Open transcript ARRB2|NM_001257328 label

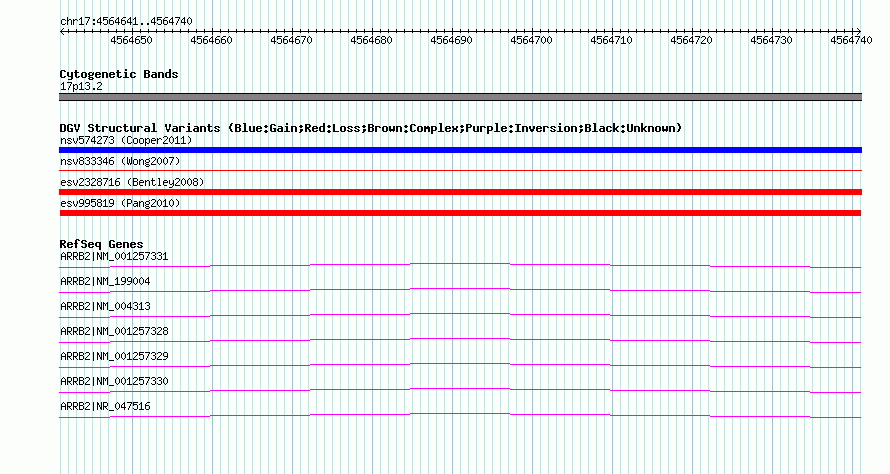(x=114, y=332)
